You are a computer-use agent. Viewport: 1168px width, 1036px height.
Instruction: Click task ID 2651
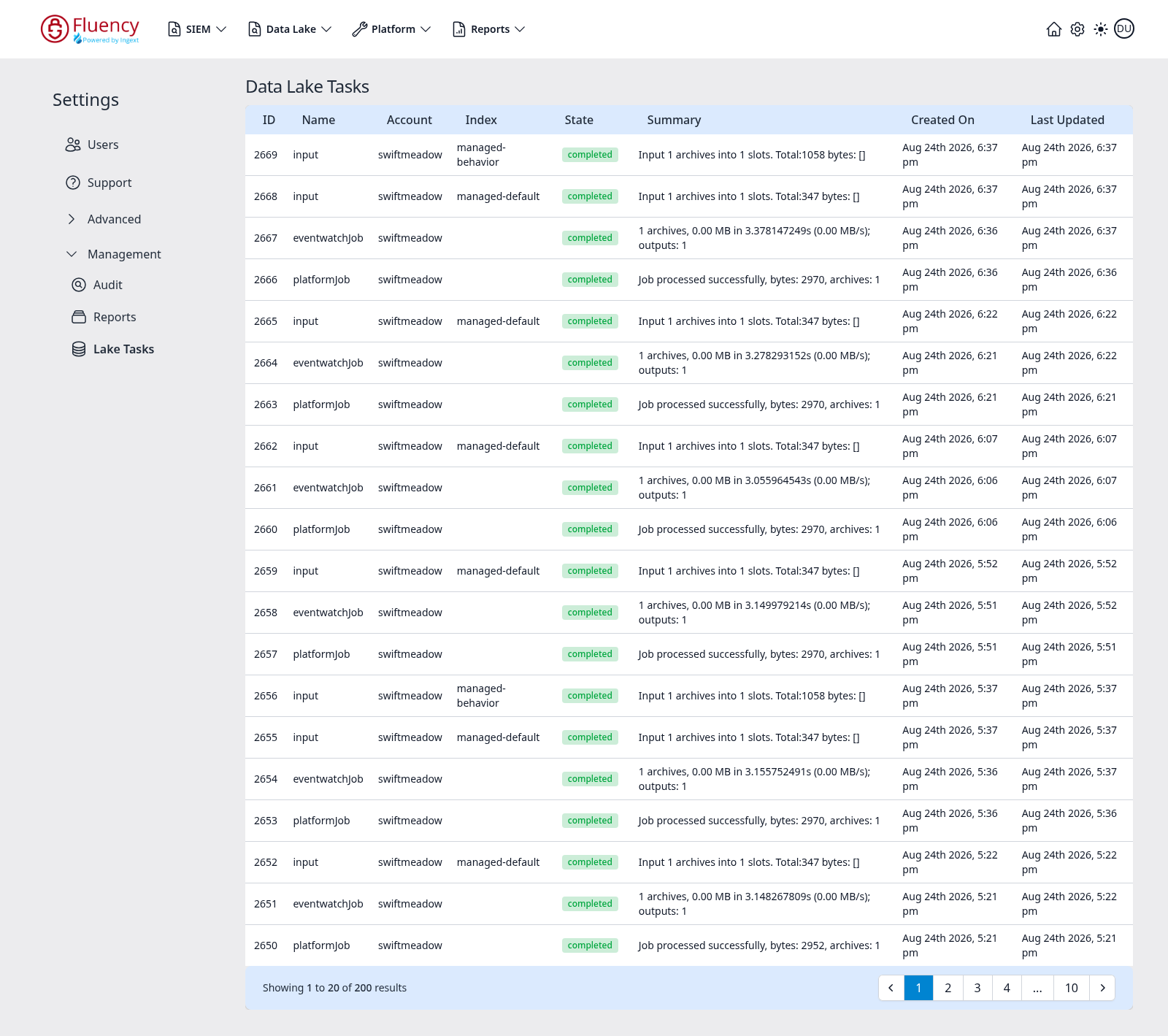(266, 904)
